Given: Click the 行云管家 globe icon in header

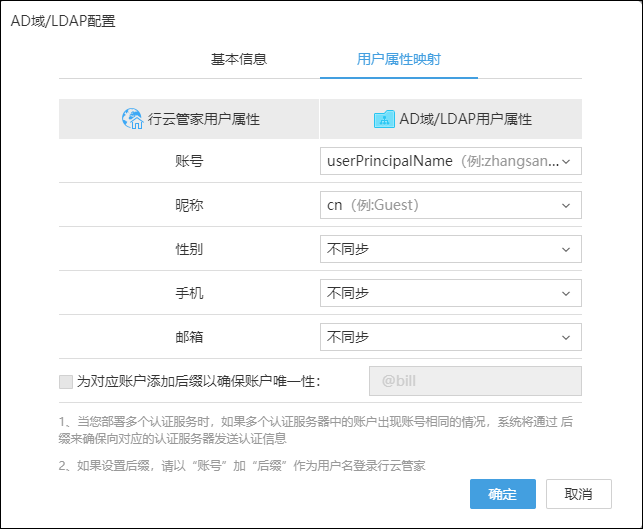Looking at the screenshot, I should tap(132, 119).
